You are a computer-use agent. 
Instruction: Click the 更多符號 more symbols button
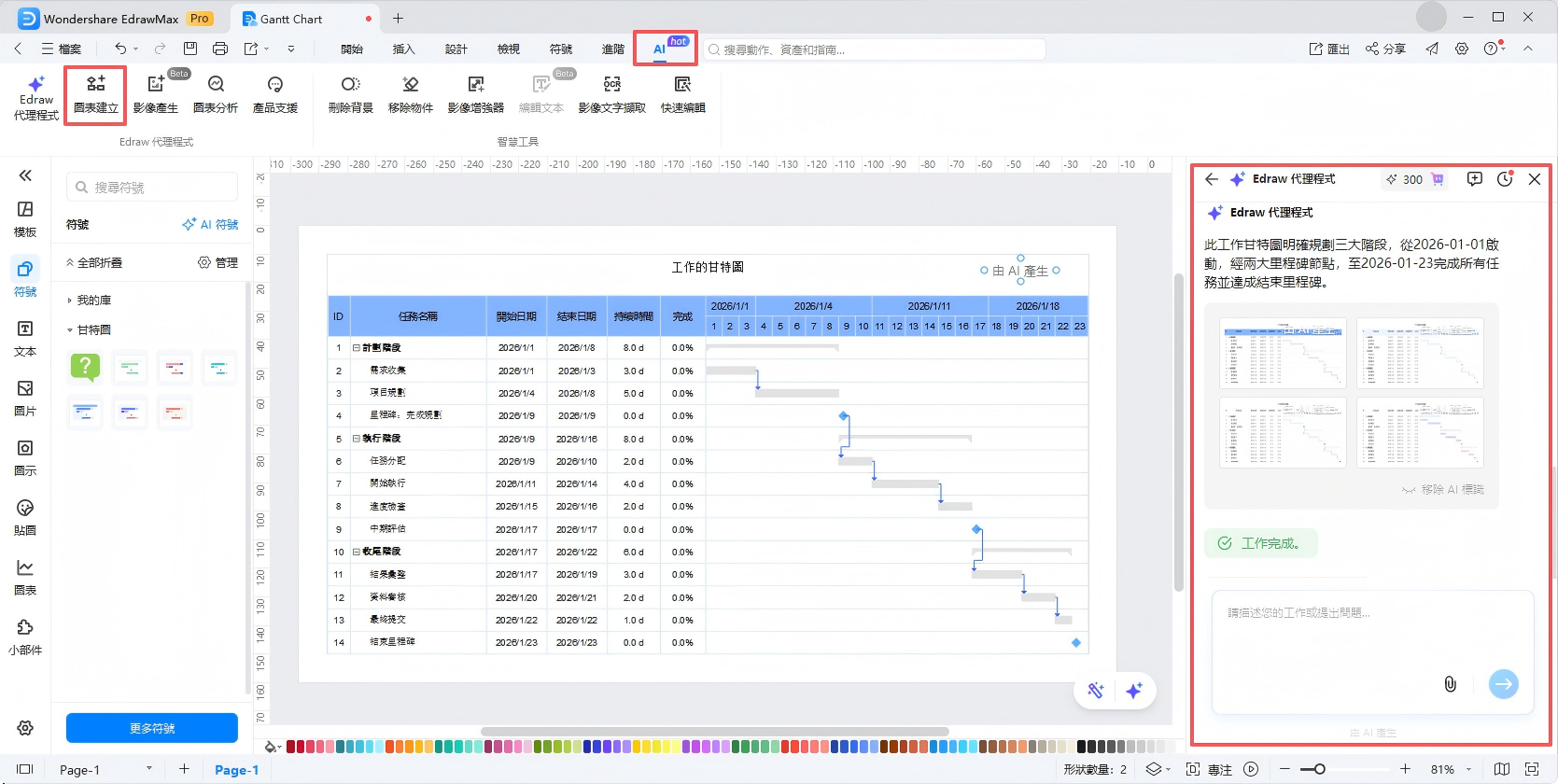point(152,728)
